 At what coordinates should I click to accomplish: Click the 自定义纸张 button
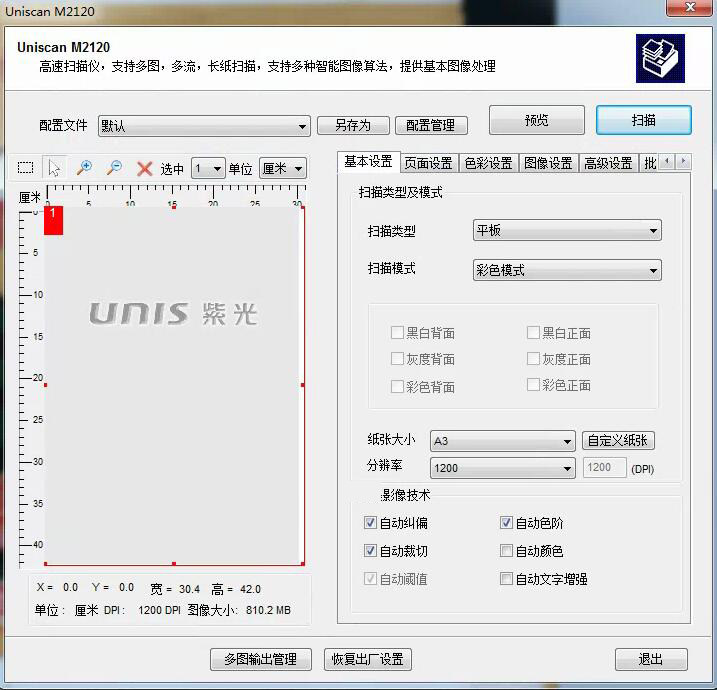pos(618,441)
